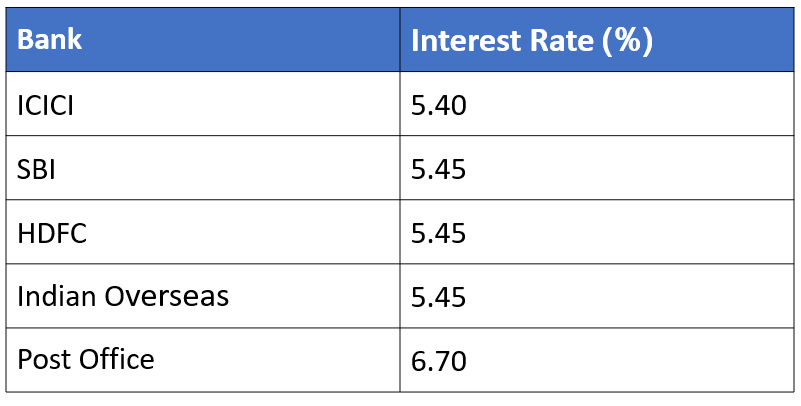Click the column divider beside the ICICI cell
The image size is (801, 406).
tap(400, 105)
